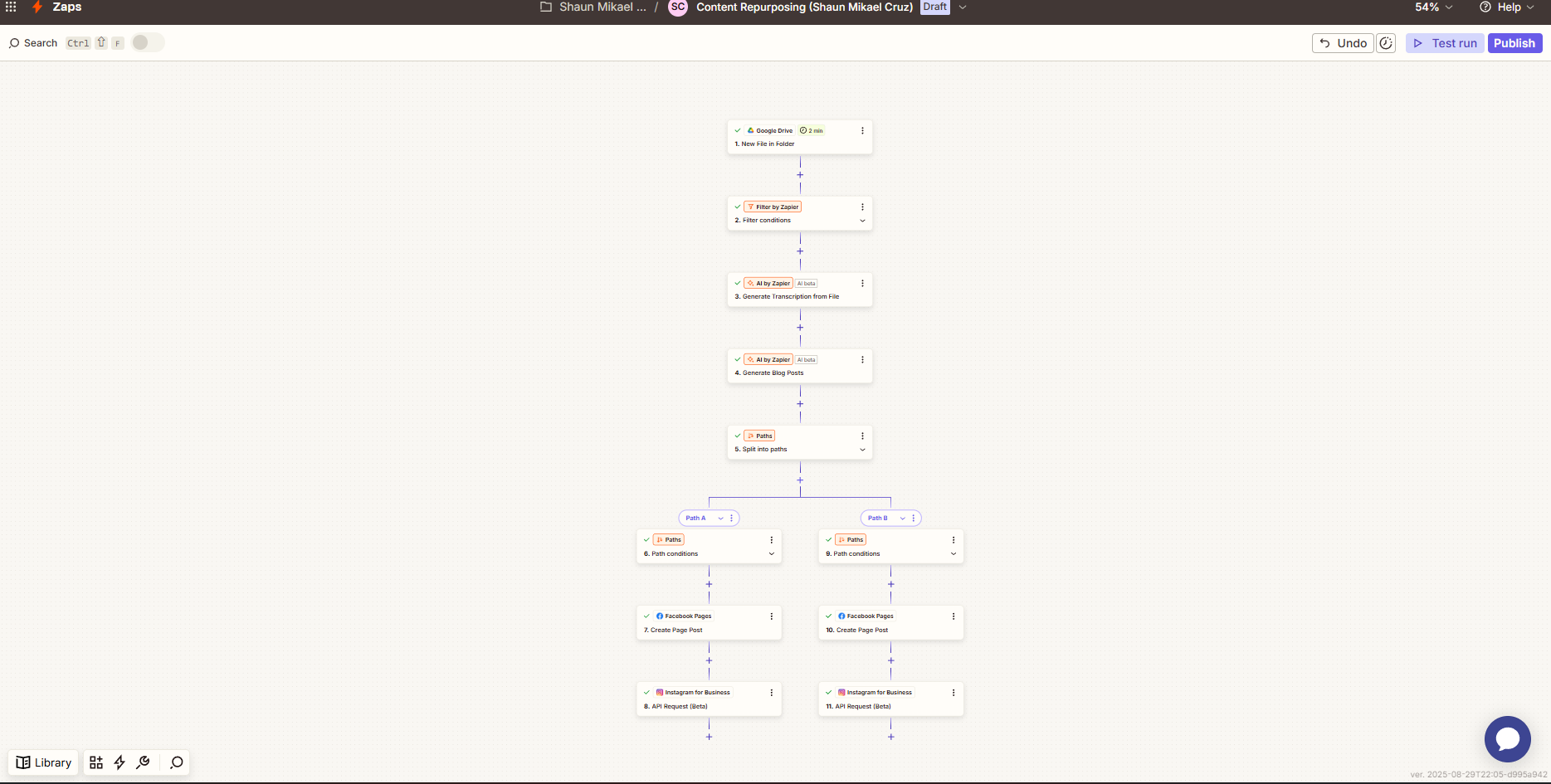
Task: Toggle the switch next to Search
Action: pyautogui.click(x=148, y=42)
